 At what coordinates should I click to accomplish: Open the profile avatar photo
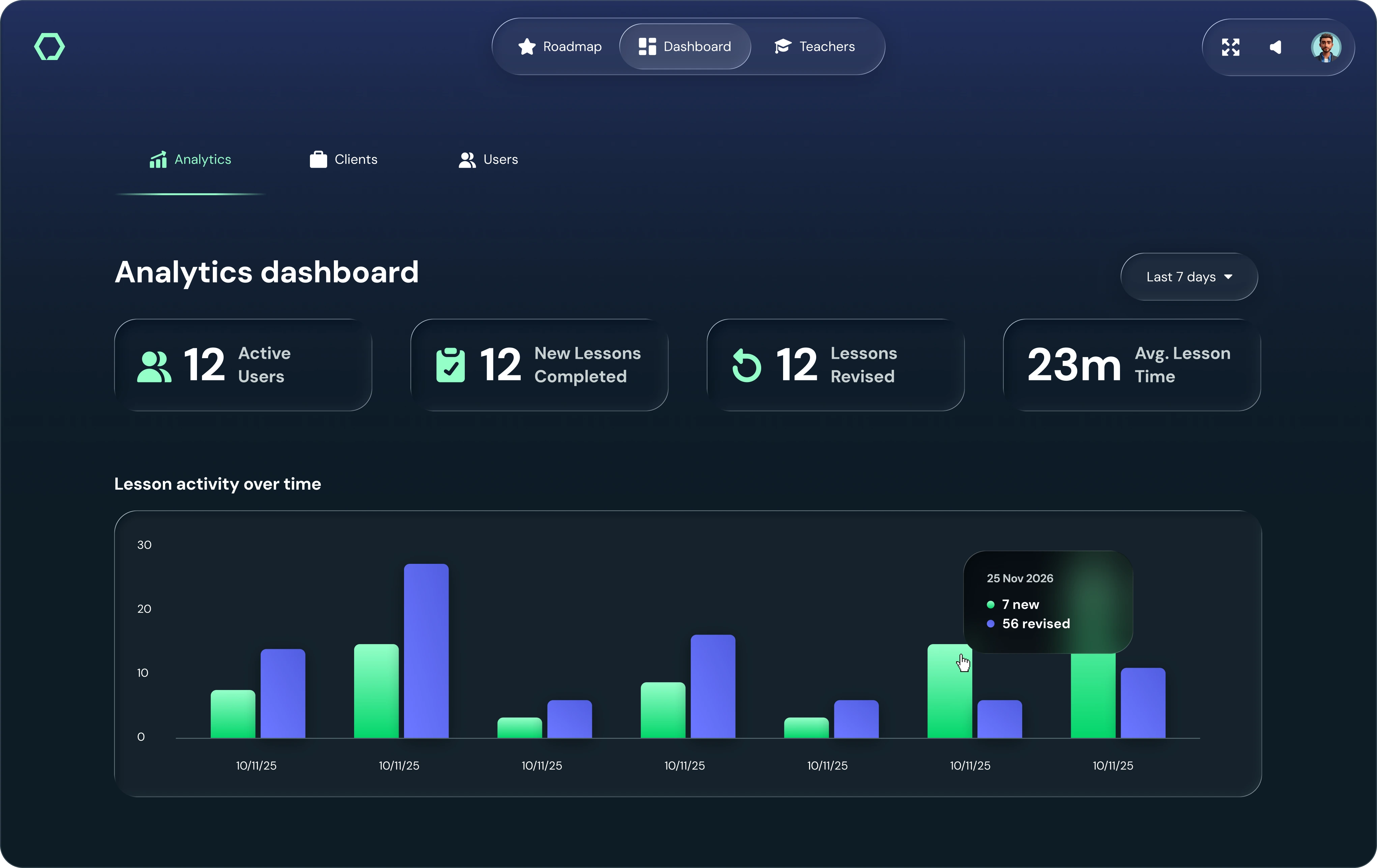[1327, 47]
